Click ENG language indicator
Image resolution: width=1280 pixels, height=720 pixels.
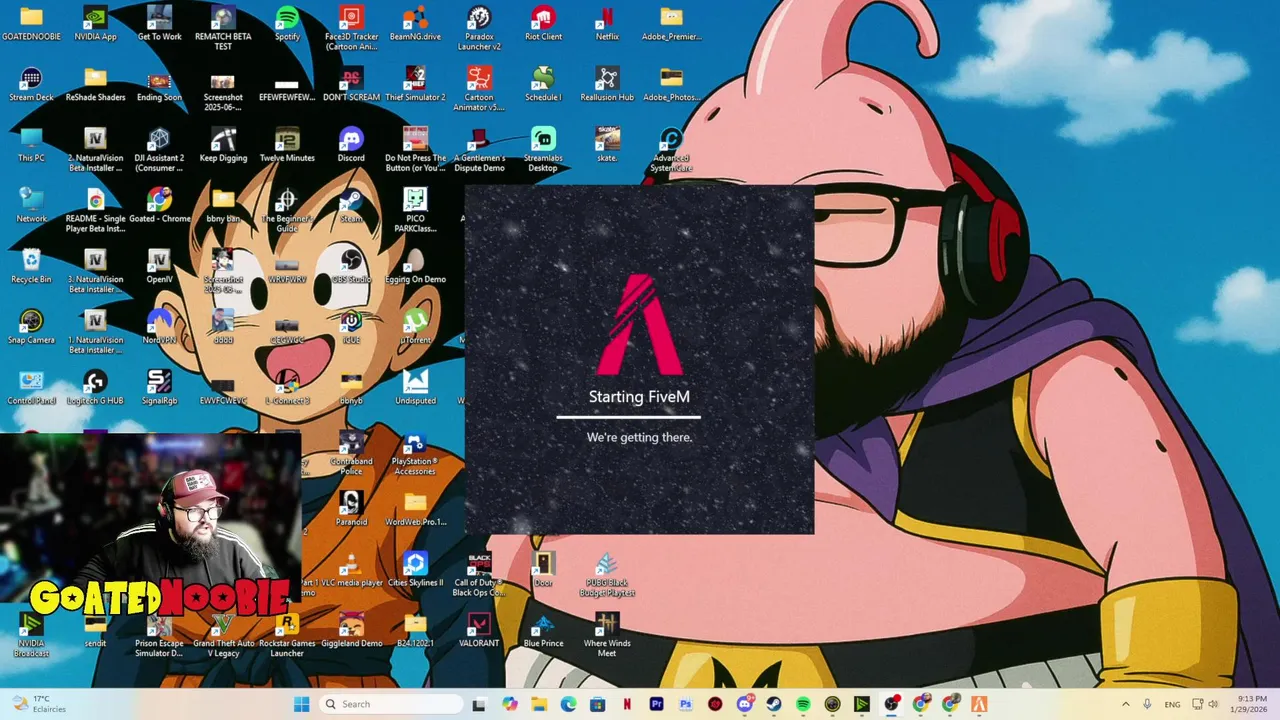point(1172,704)
